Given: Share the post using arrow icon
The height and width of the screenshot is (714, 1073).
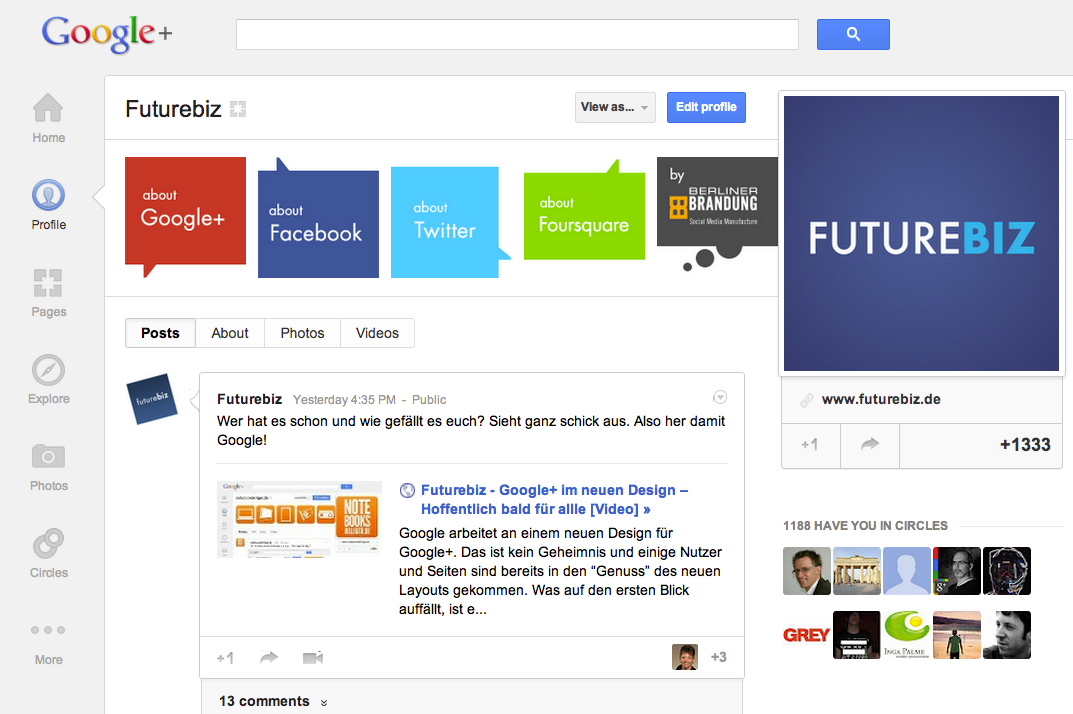Looking at the screenshot, I should pyautogui.click(x=269, y=658).
